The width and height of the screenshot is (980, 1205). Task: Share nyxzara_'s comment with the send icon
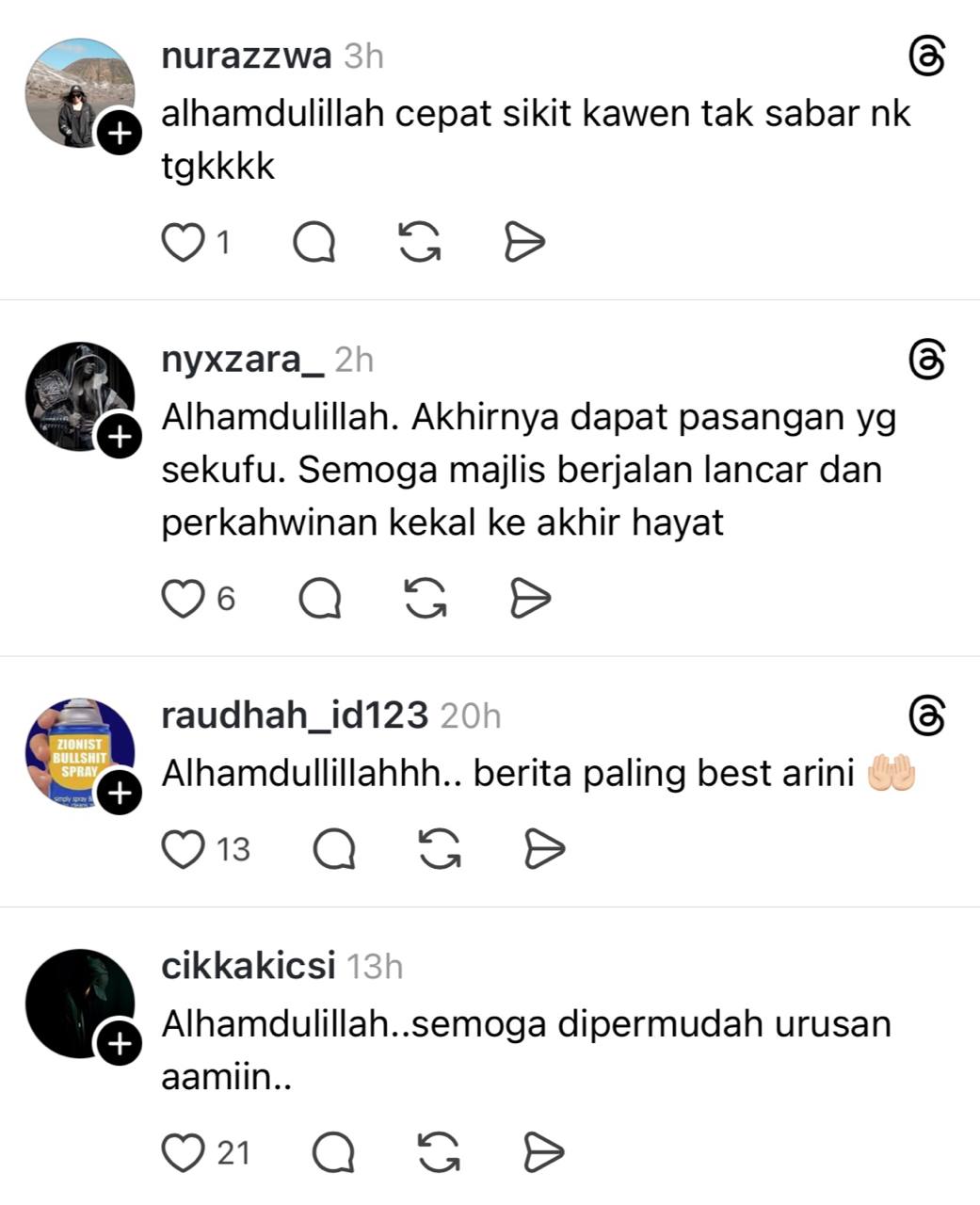[x=530, y=598]
